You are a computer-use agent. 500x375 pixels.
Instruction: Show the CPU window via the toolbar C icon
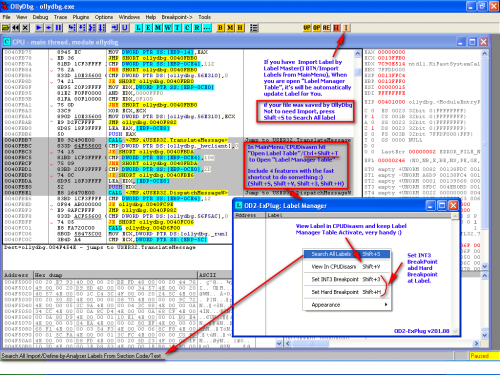187,28
